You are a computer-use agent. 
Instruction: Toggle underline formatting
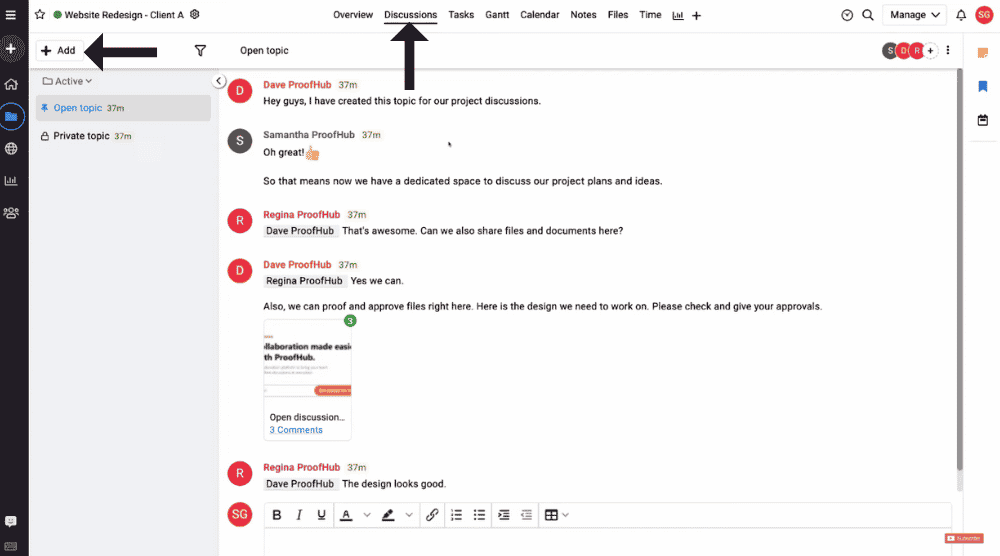[x=321, y=515]
